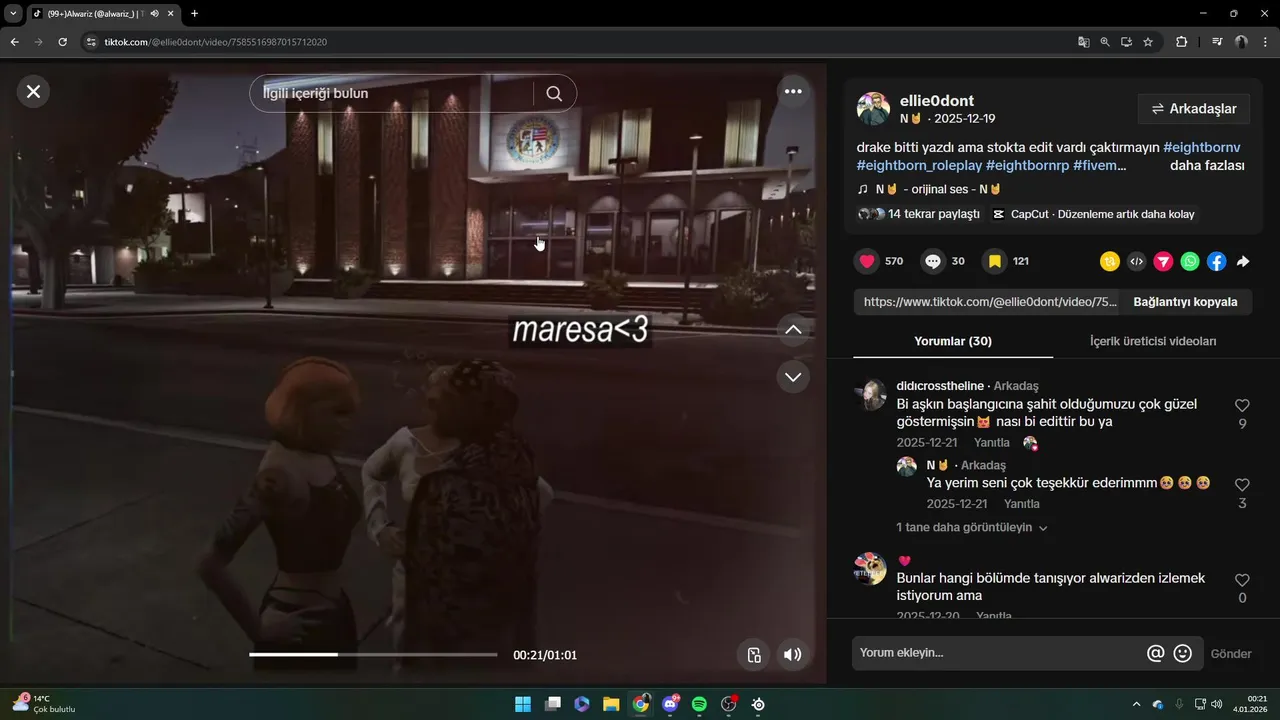Open the zoom magnifier icon in address bar

[1105, 42]
